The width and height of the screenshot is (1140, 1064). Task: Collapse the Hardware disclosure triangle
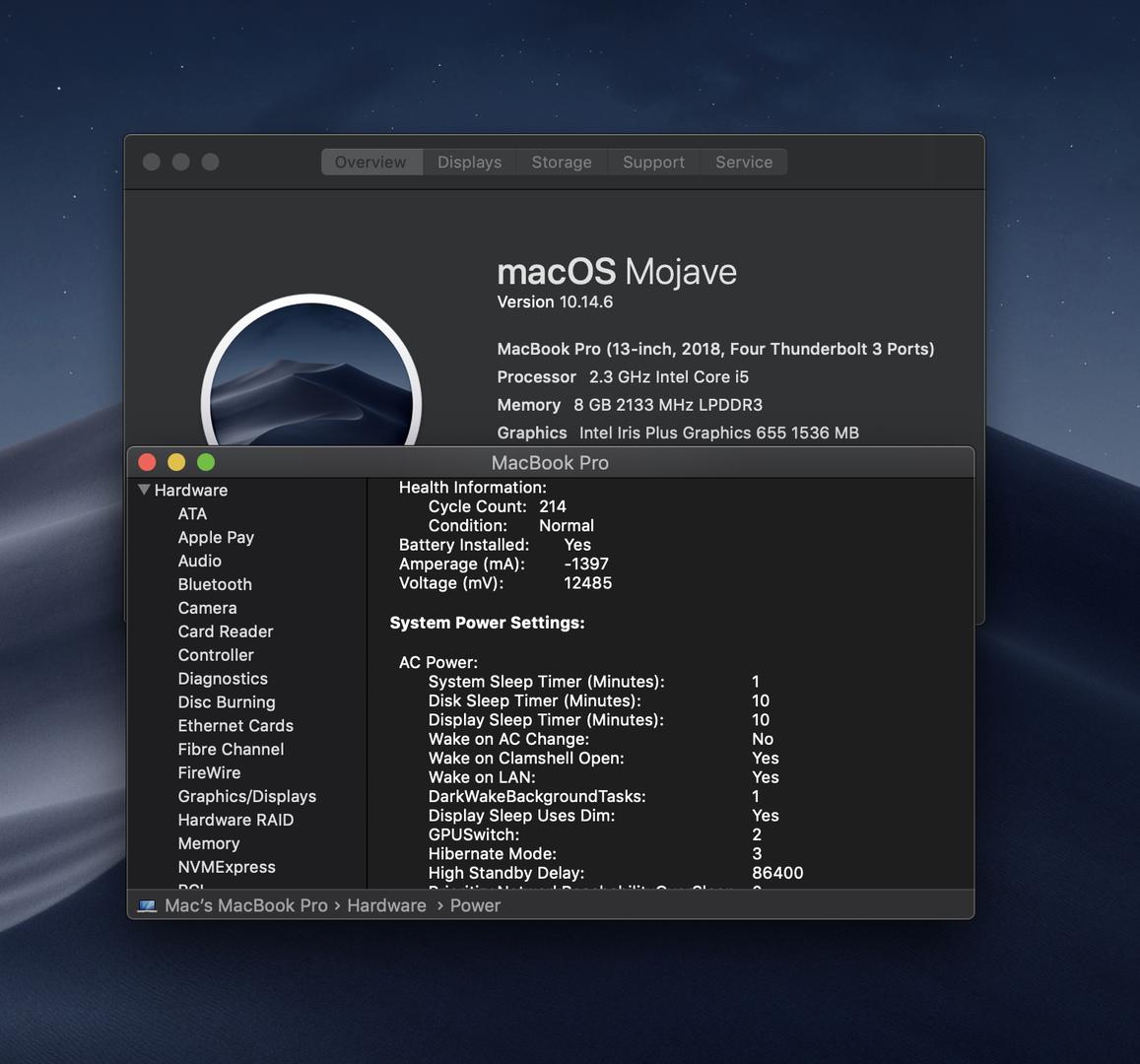144,490
